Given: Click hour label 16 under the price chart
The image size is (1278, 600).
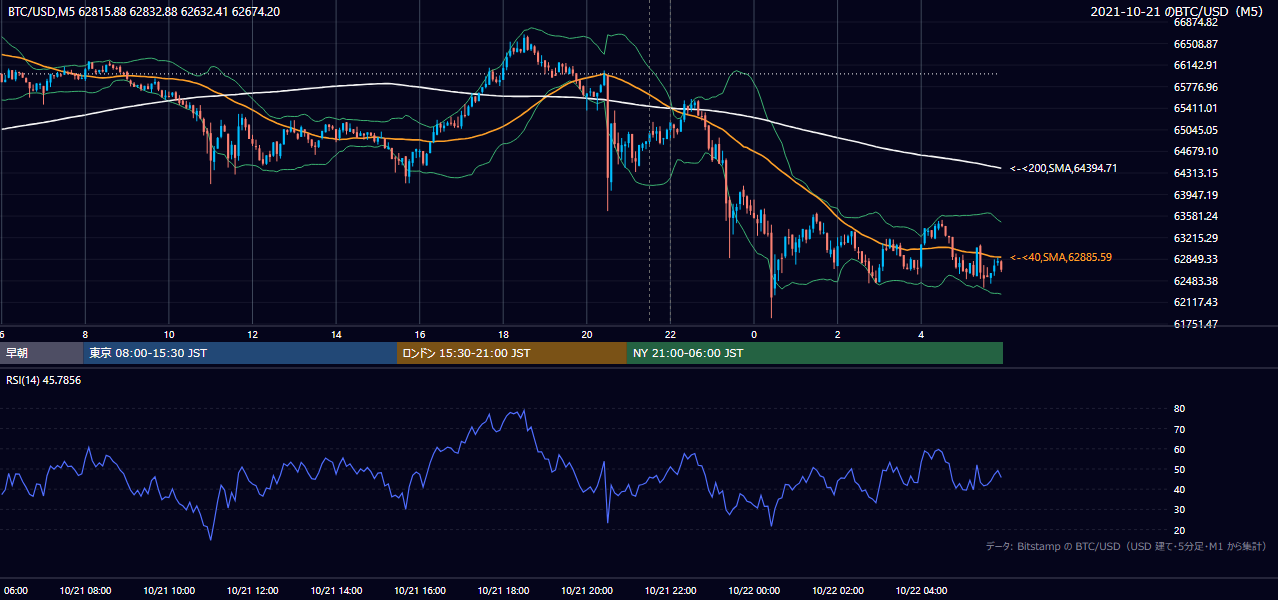Looking at the screenshot, I should [x=420, y=334].
